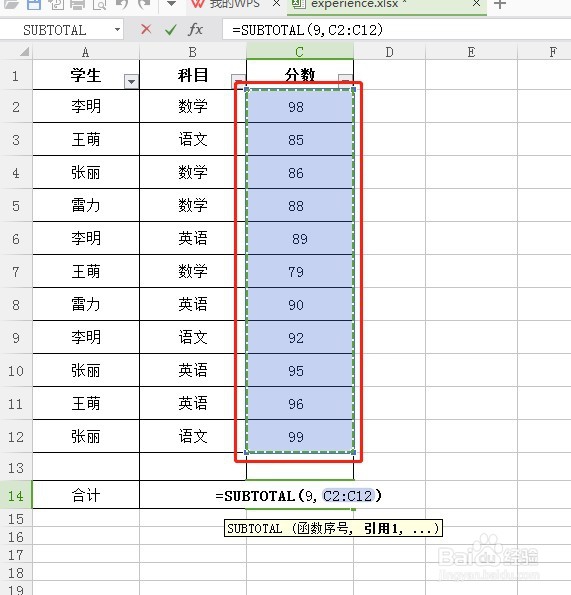Confirm the formula with green checkmark
The width and height of the screenshot is (571, 595).
coord(171,29)
